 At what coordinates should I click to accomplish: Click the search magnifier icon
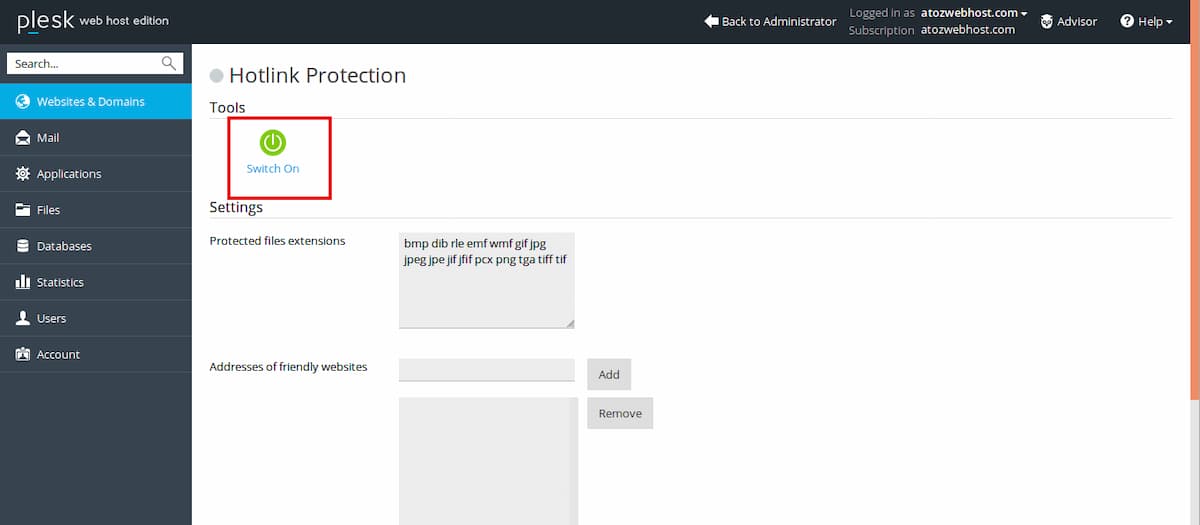pos(169,64)
